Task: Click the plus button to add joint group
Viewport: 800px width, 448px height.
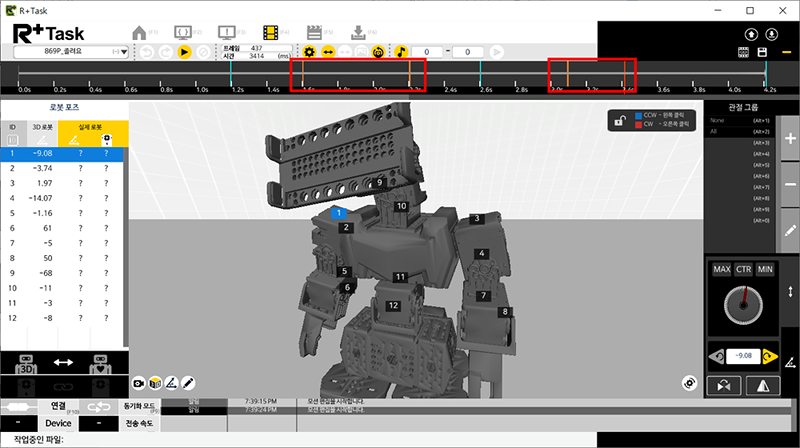Action: pyautogui.click(x=790, y=140)
